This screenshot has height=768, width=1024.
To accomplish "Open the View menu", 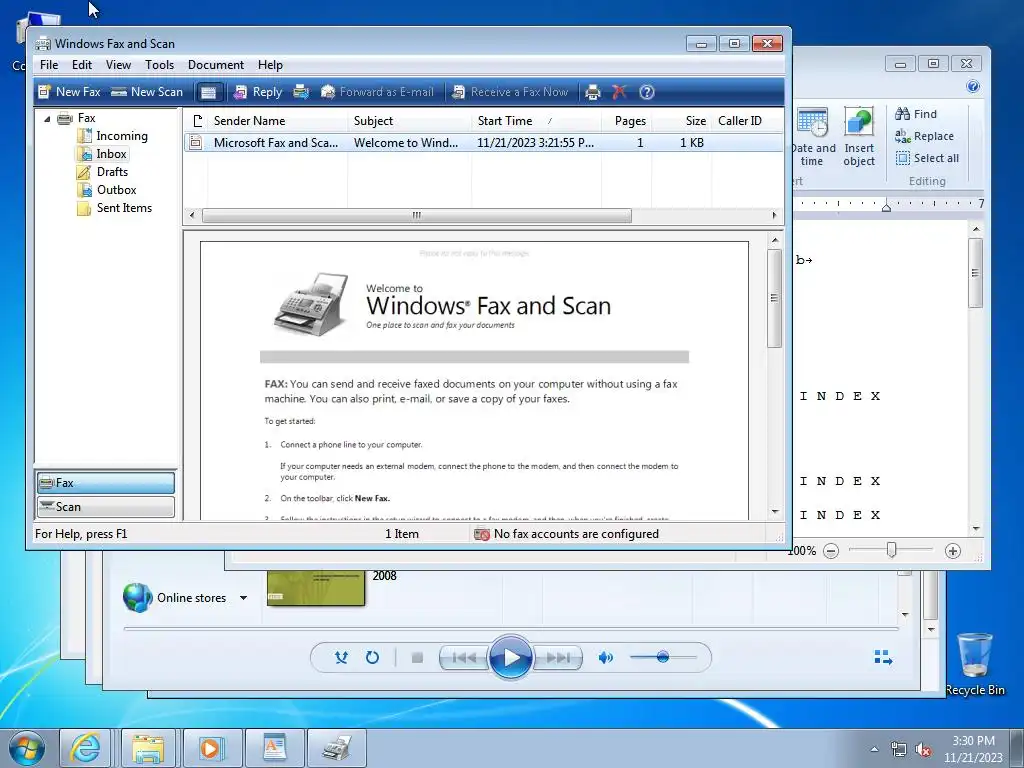I will coord(118,65).
